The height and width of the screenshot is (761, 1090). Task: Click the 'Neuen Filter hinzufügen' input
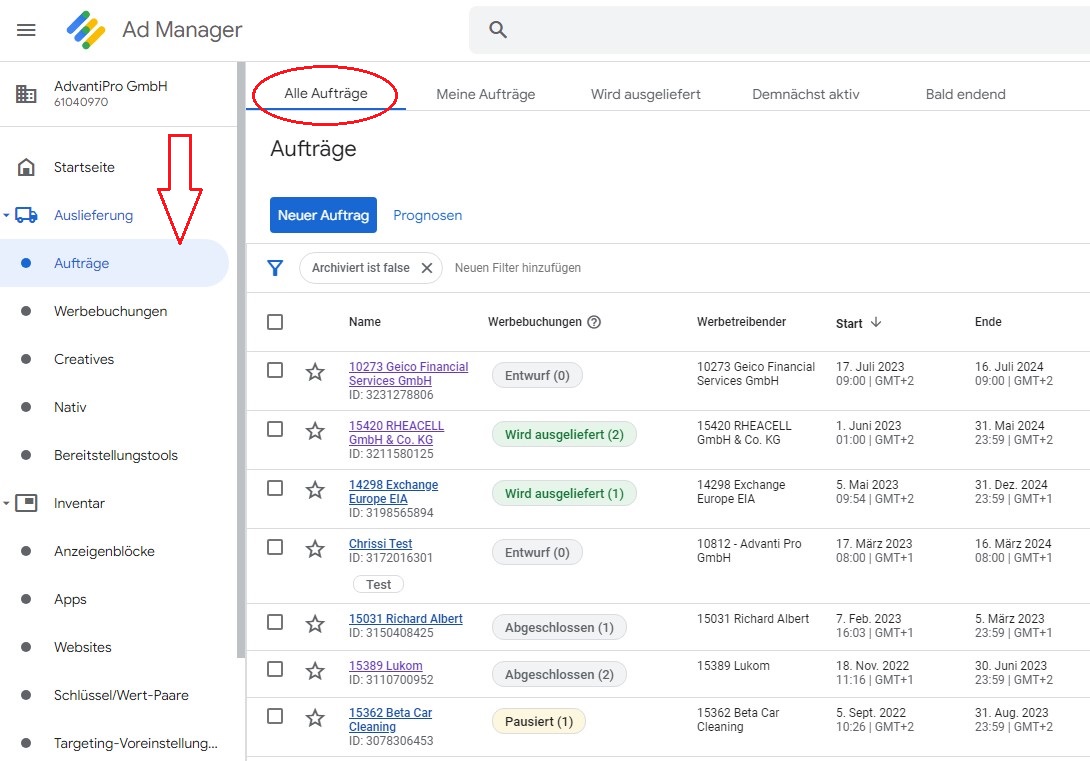[518, 268]
